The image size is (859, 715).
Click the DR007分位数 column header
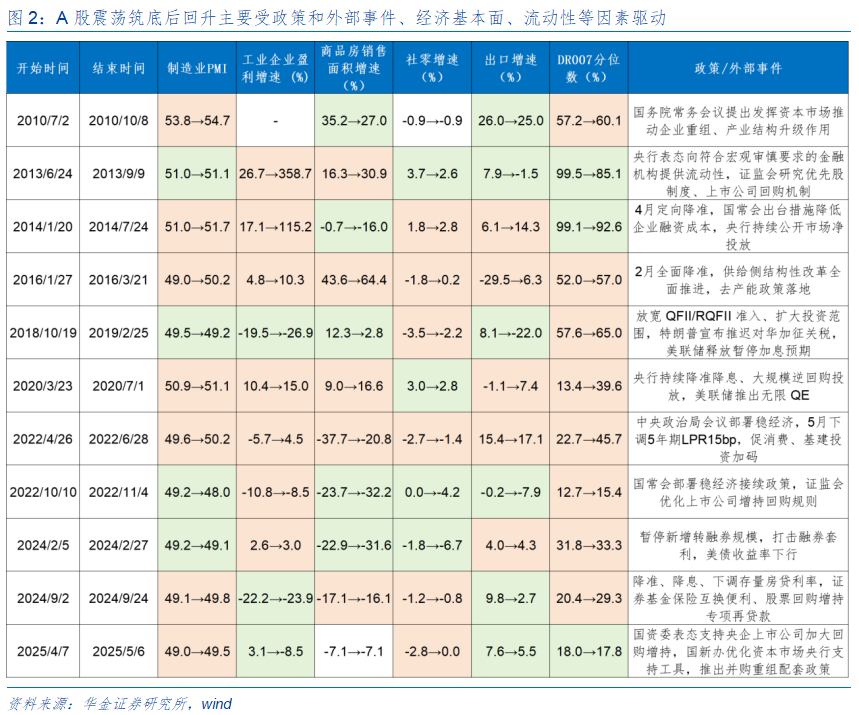pyautogui.click(x=589, y=68)
